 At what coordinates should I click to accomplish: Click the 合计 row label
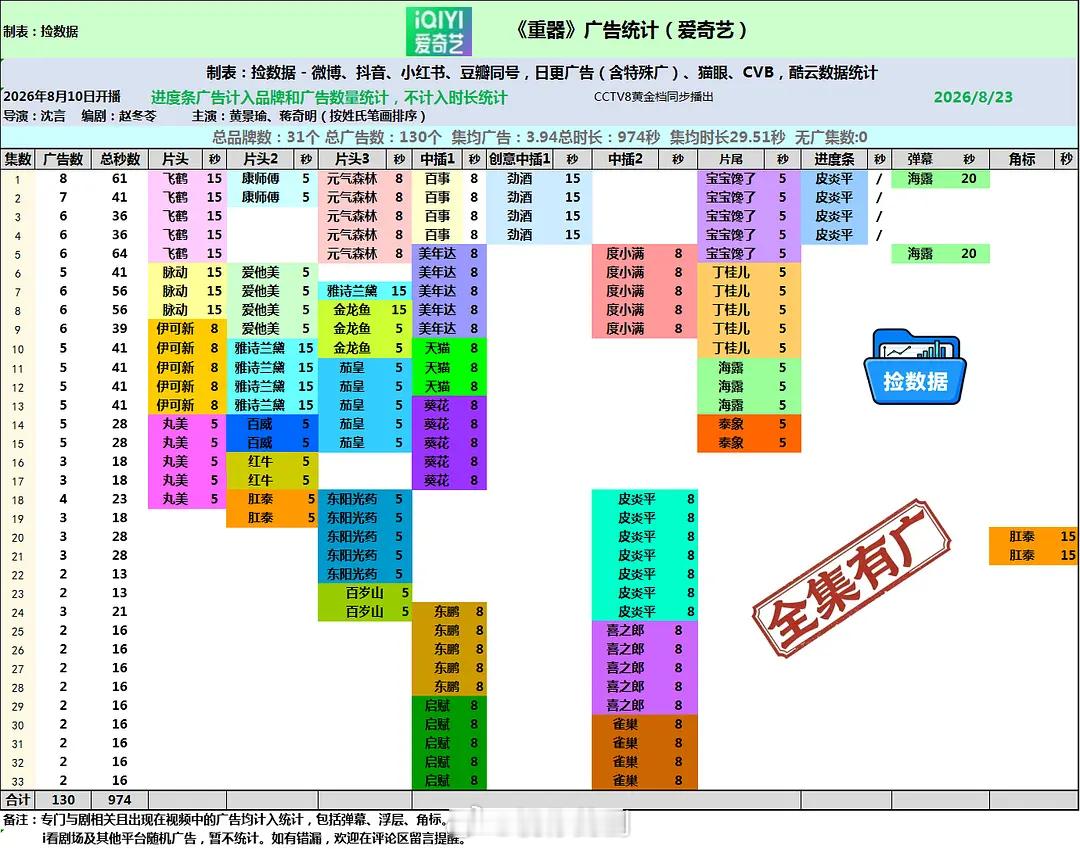(18, 799)
